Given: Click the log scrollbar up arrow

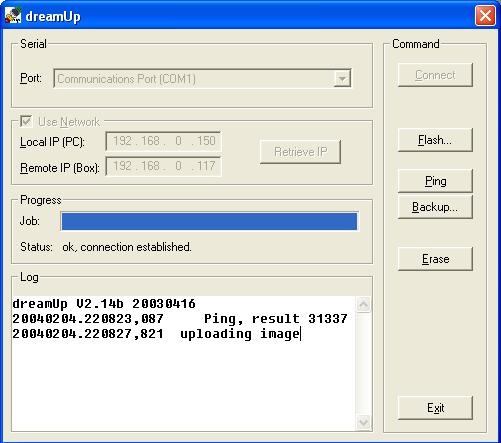Looking at the screenshot, I should 363,304.
